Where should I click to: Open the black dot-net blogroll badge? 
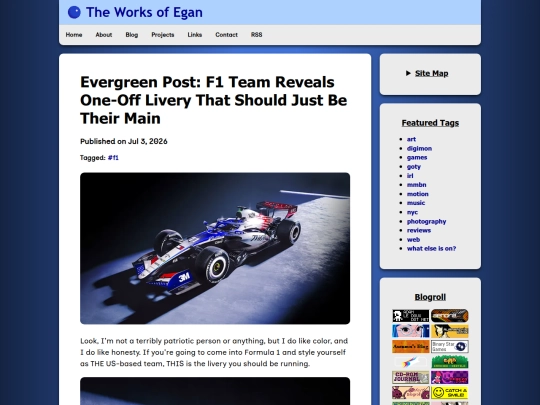click(411, 316)
